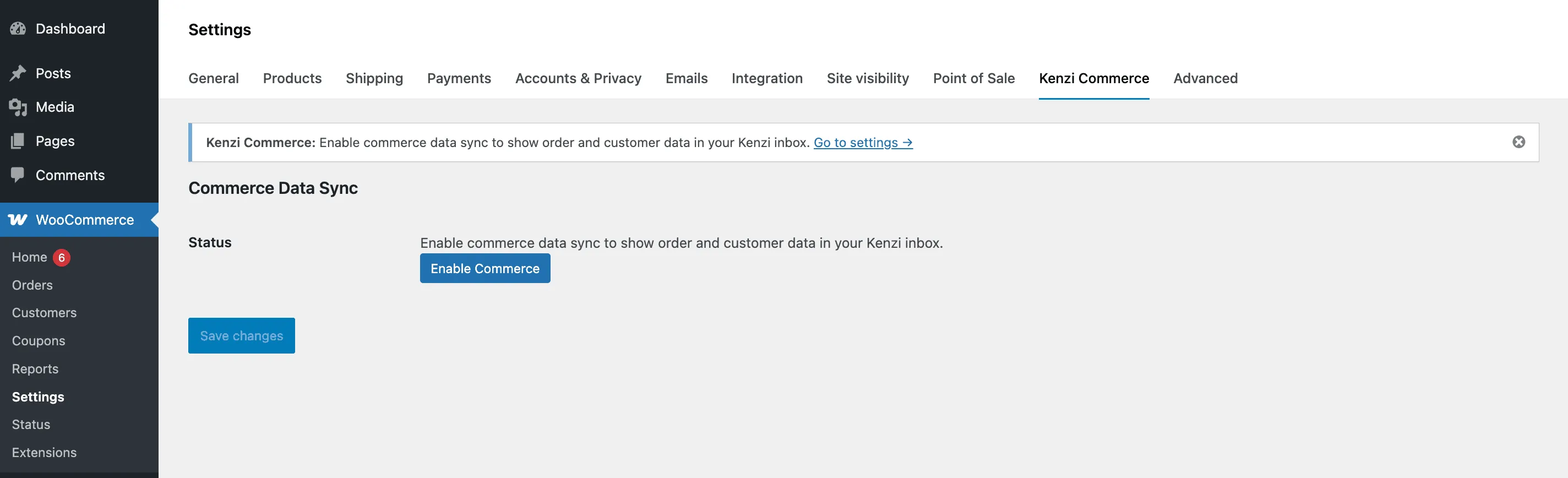Switch to the Point of Sale tab

(973, 79)
